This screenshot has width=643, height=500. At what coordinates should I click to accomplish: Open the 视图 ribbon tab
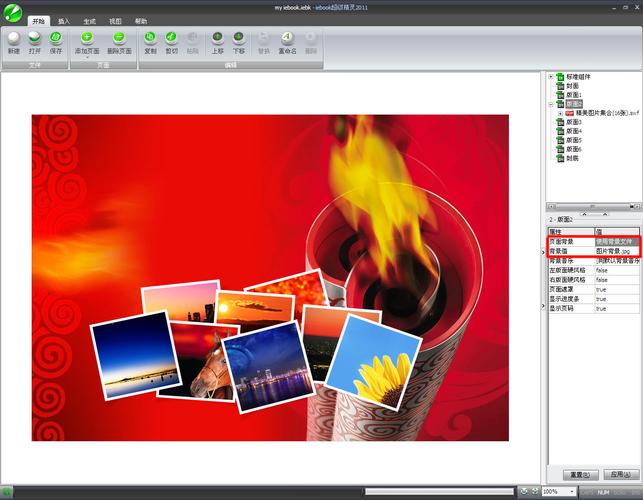(x=115, y=20)
